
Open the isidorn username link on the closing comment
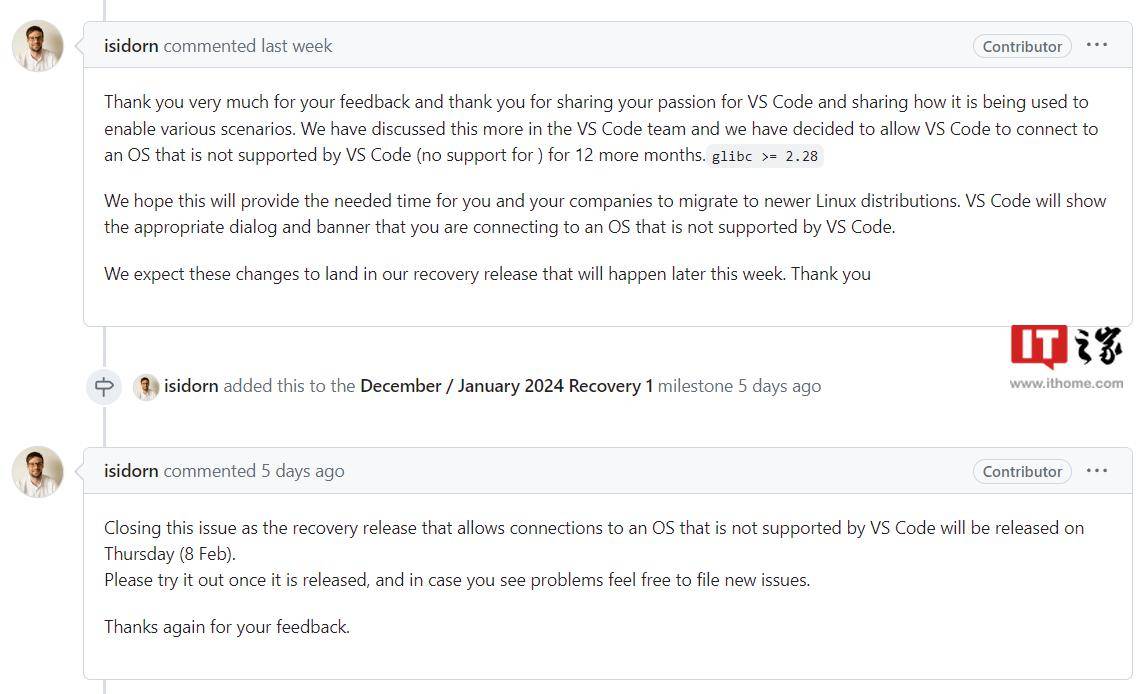coord(131,471)
